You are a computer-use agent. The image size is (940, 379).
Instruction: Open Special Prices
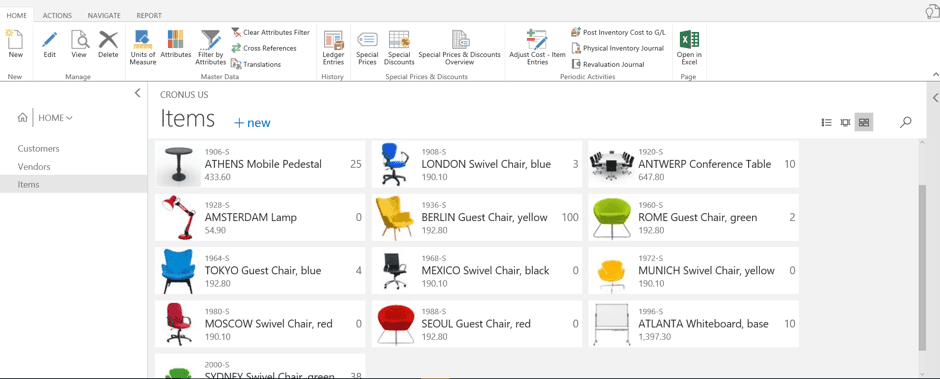(367, 47)
